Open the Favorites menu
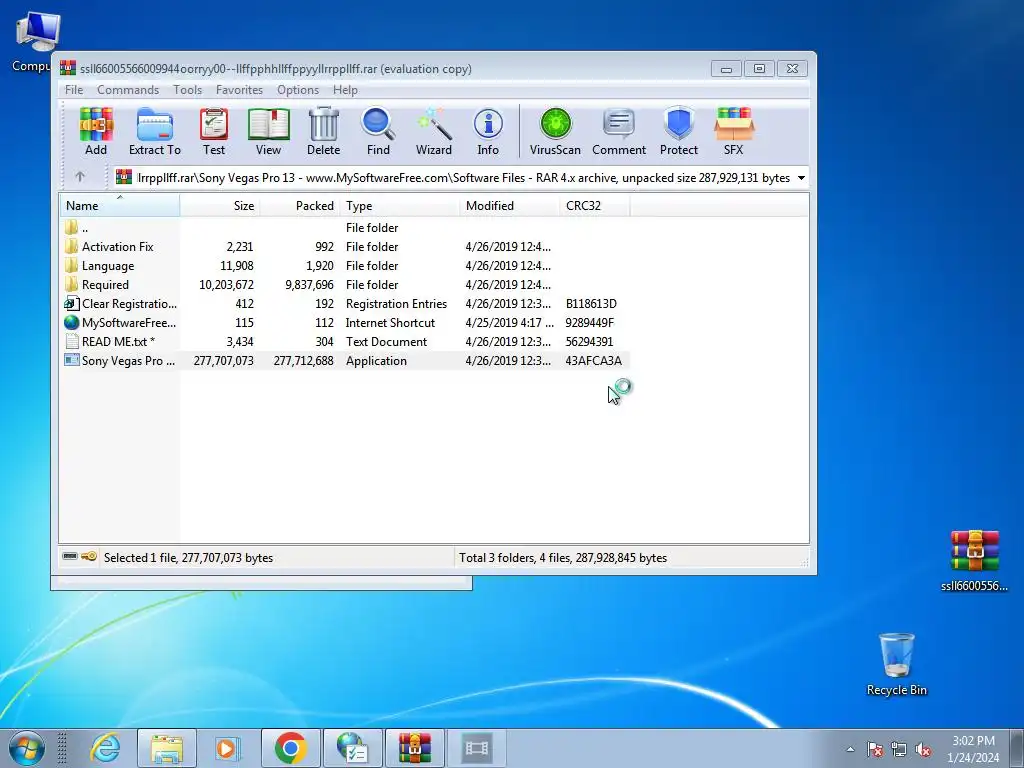Viewport: 1024px width, 768px height. pyautogui.click(x=239, y=89)
